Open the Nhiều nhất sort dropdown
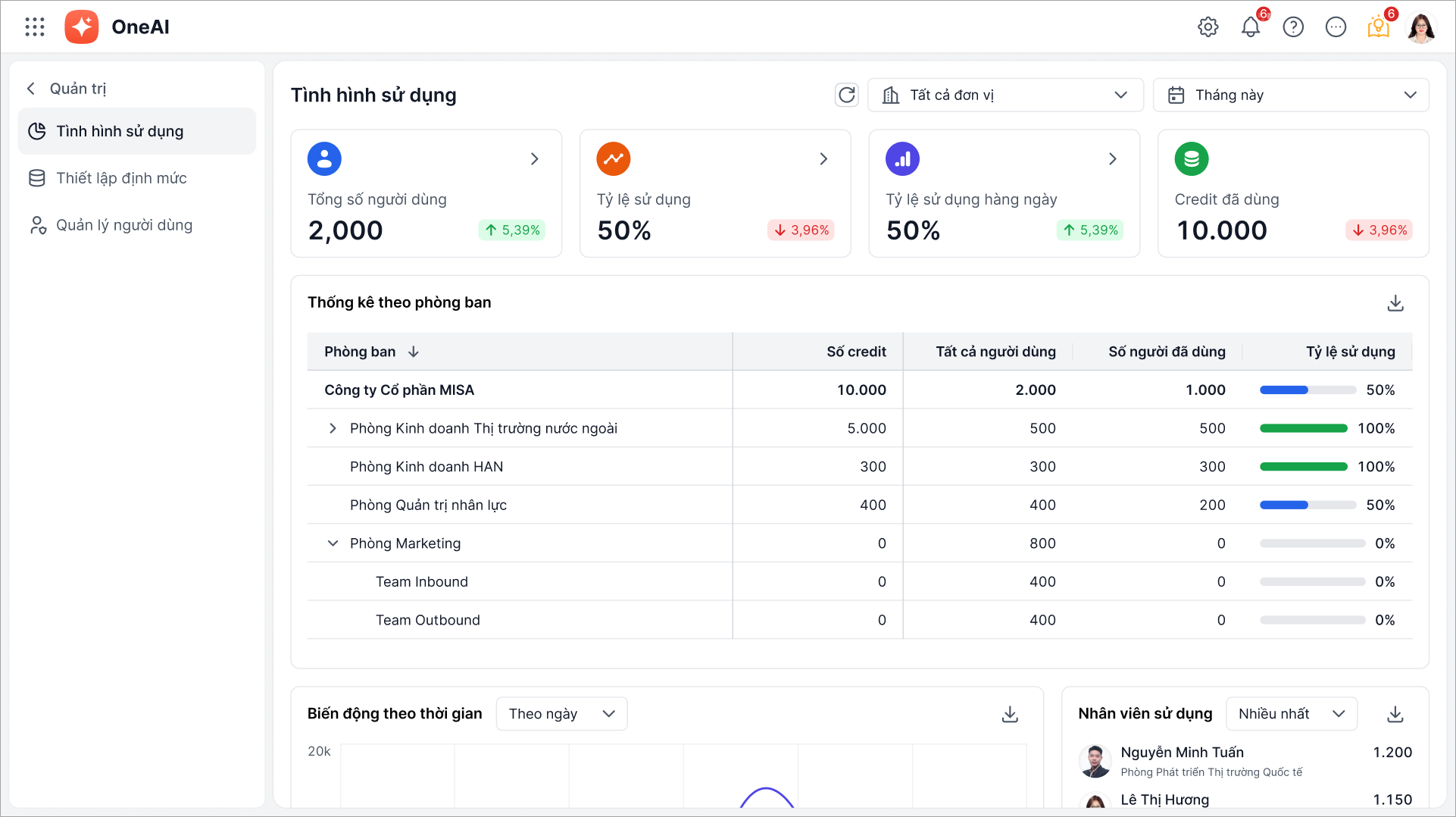Image resolution: width=1456 pixels, height=817 pixels. pos(1290,714)
